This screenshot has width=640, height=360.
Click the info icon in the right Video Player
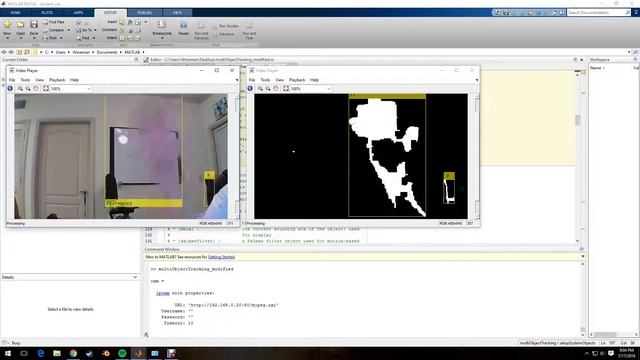click(x=250, y=89)
